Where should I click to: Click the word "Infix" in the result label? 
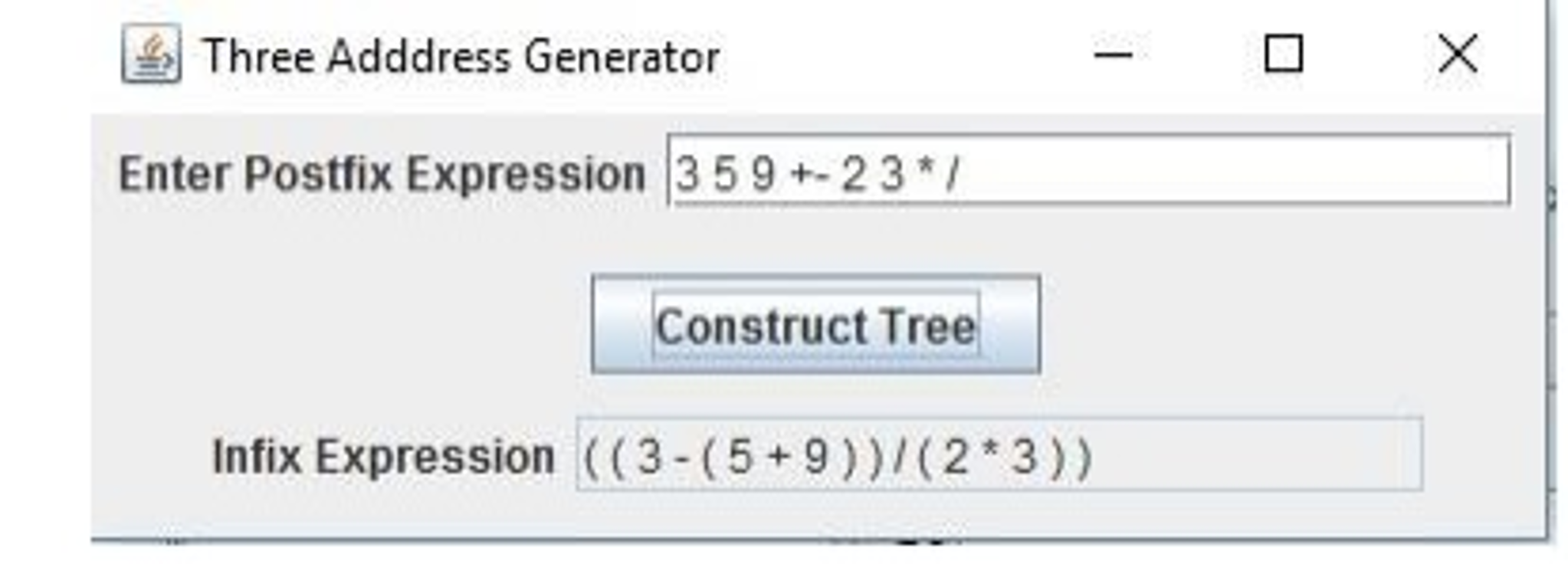[x=258, y=457]
